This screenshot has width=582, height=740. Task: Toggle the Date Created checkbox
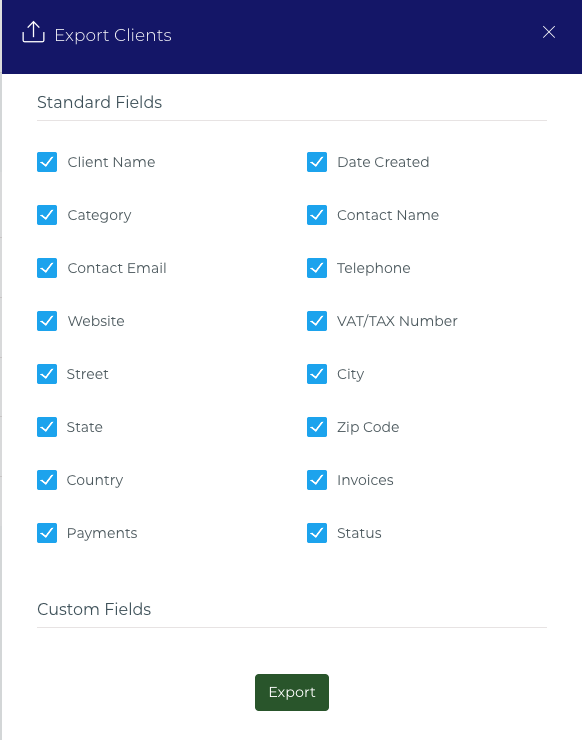click(317, 162)
